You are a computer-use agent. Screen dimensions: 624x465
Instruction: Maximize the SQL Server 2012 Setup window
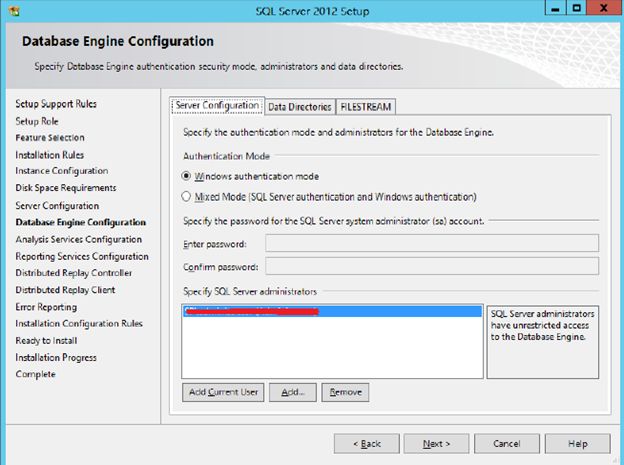click(x=577, y=8)
